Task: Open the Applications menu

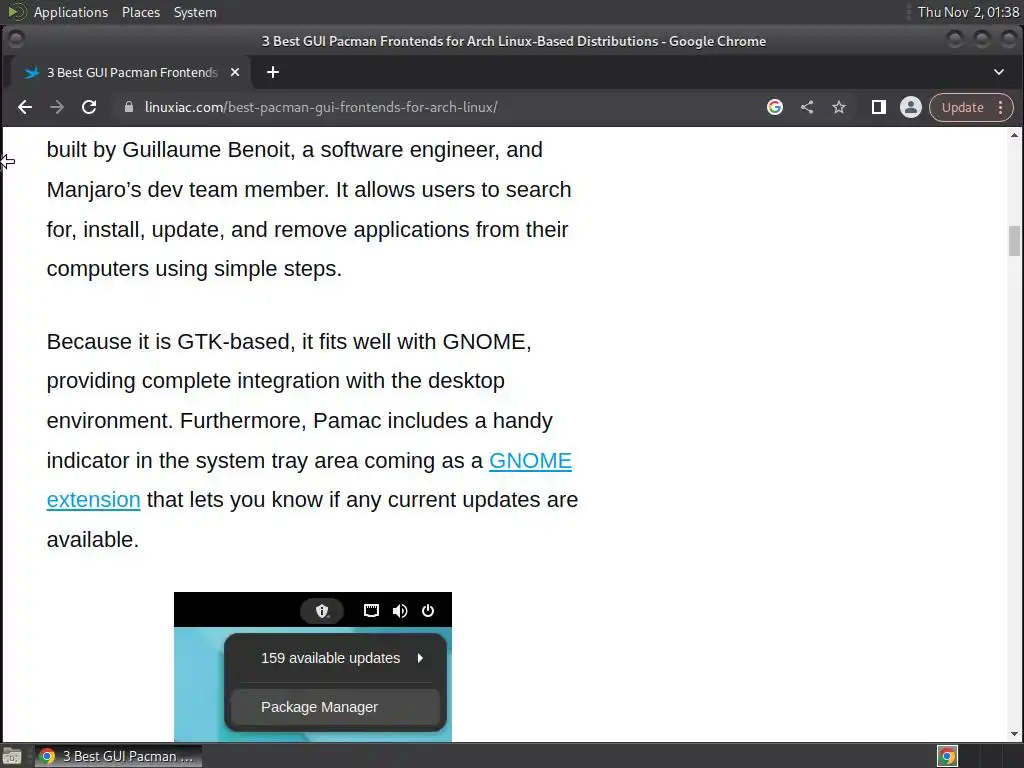Action: point(71,12)
